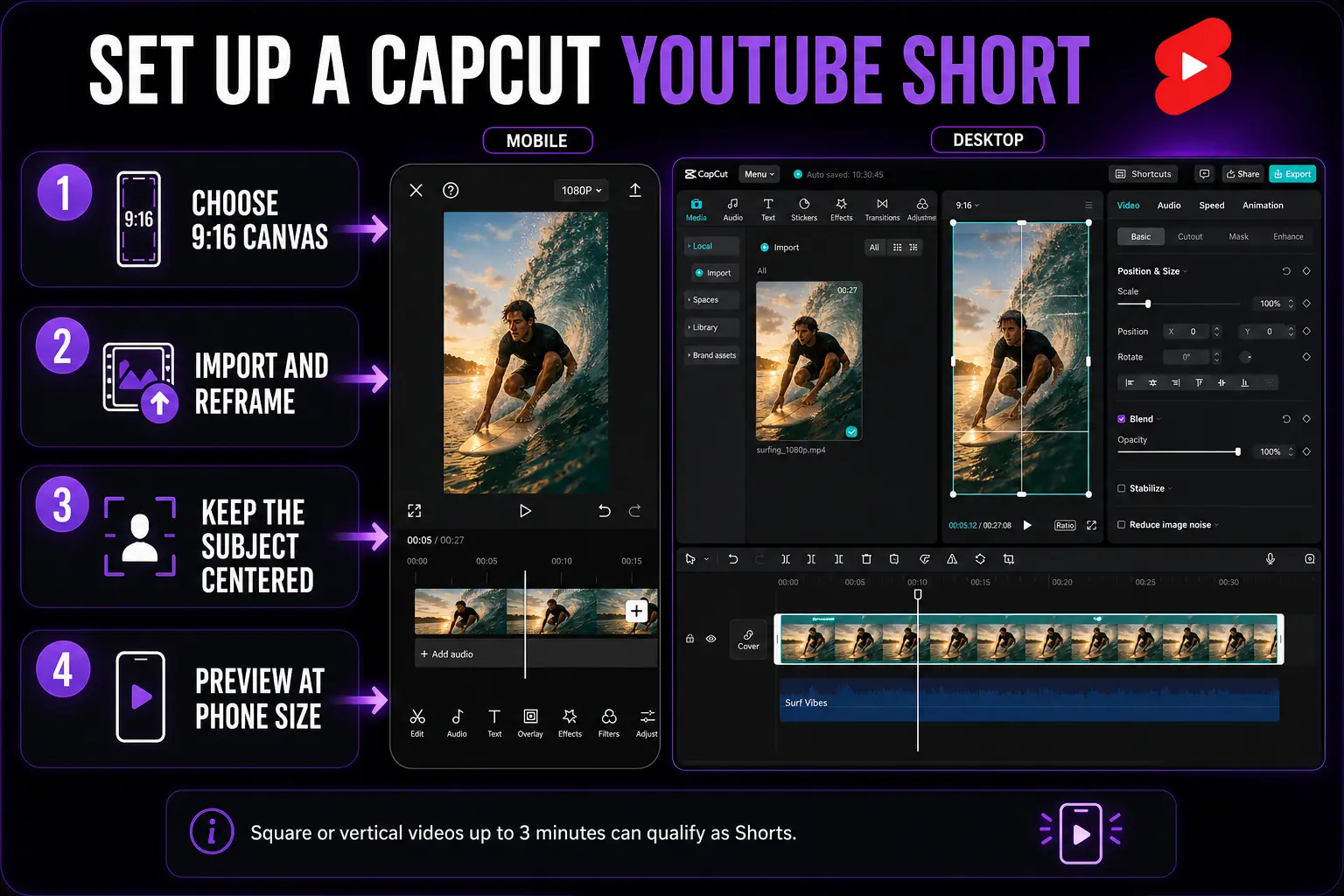Select the Mirror flip tool in the desktop timeline toolbar

[x=952, y=559]
